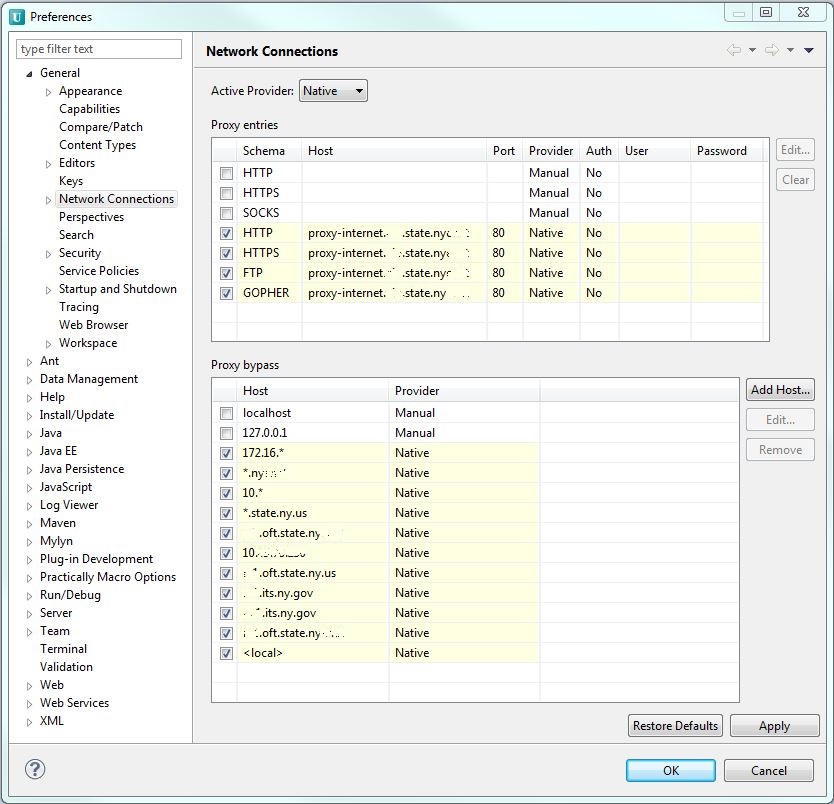Collapse the General tree node

29,73
